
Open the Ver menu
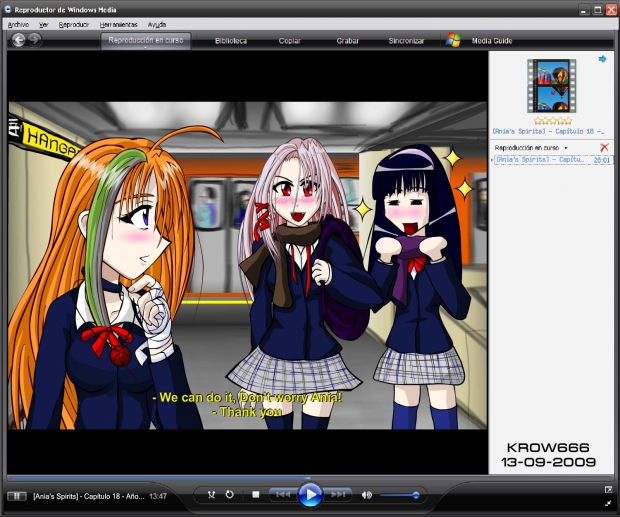43,25
